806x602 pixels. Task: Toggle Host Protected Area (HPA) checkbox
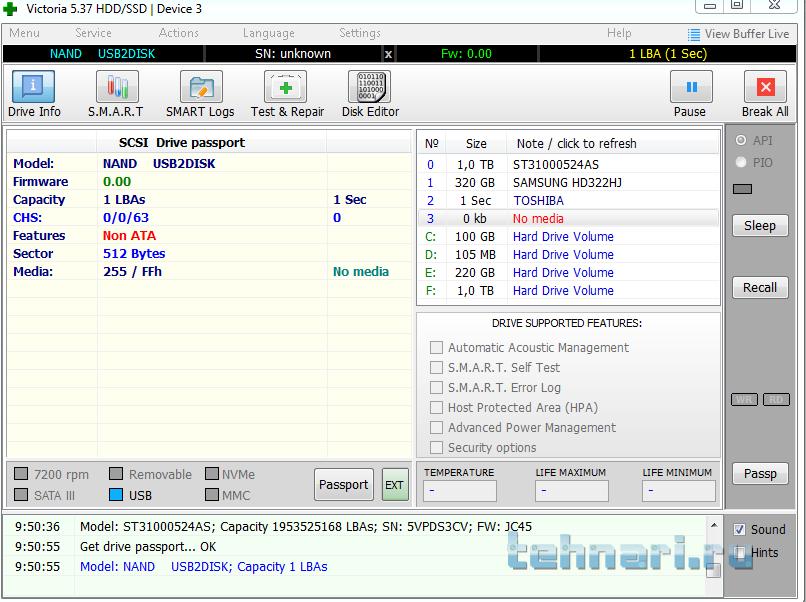(x=436, y=408)
